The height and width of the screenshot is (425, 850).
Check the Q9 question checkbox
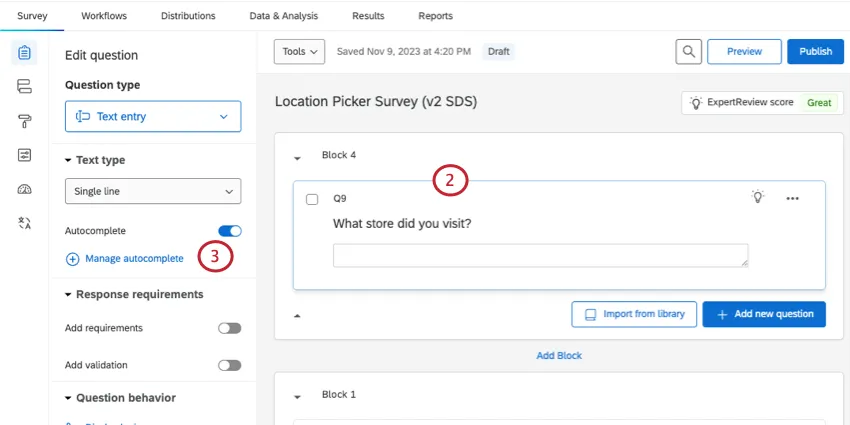[312, 199]
